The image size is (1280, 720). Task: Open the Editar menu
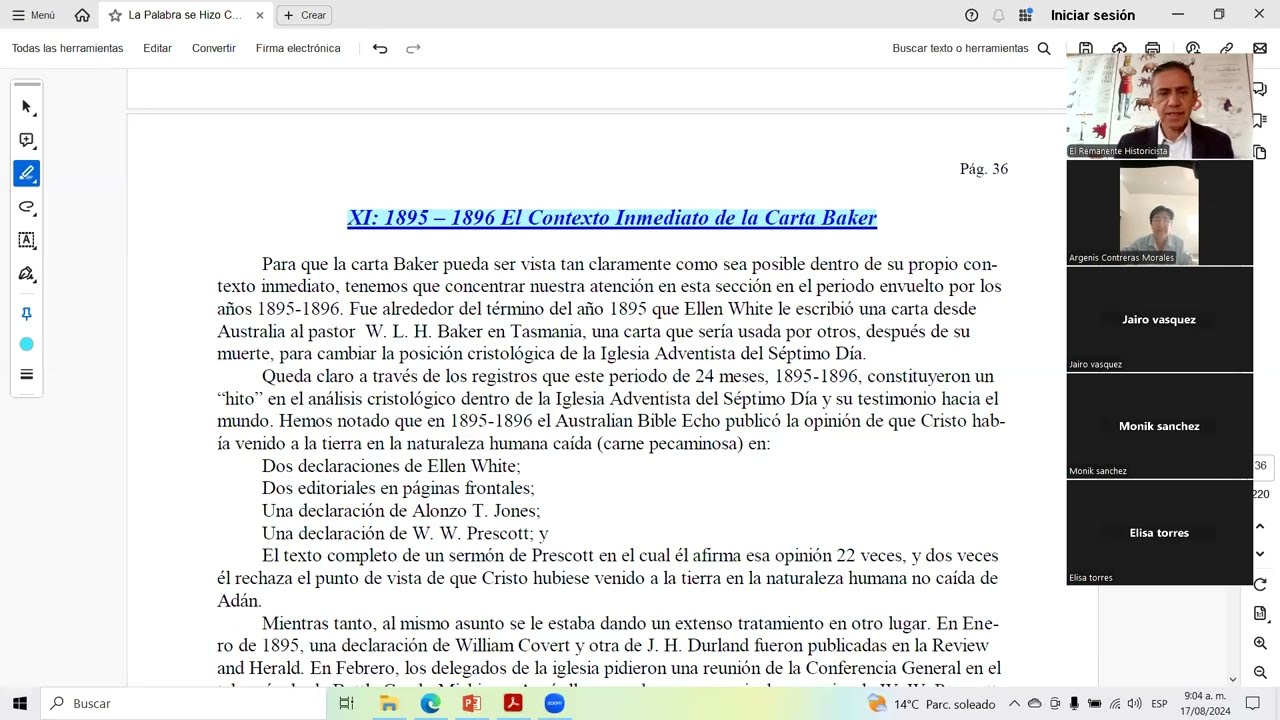157,48
